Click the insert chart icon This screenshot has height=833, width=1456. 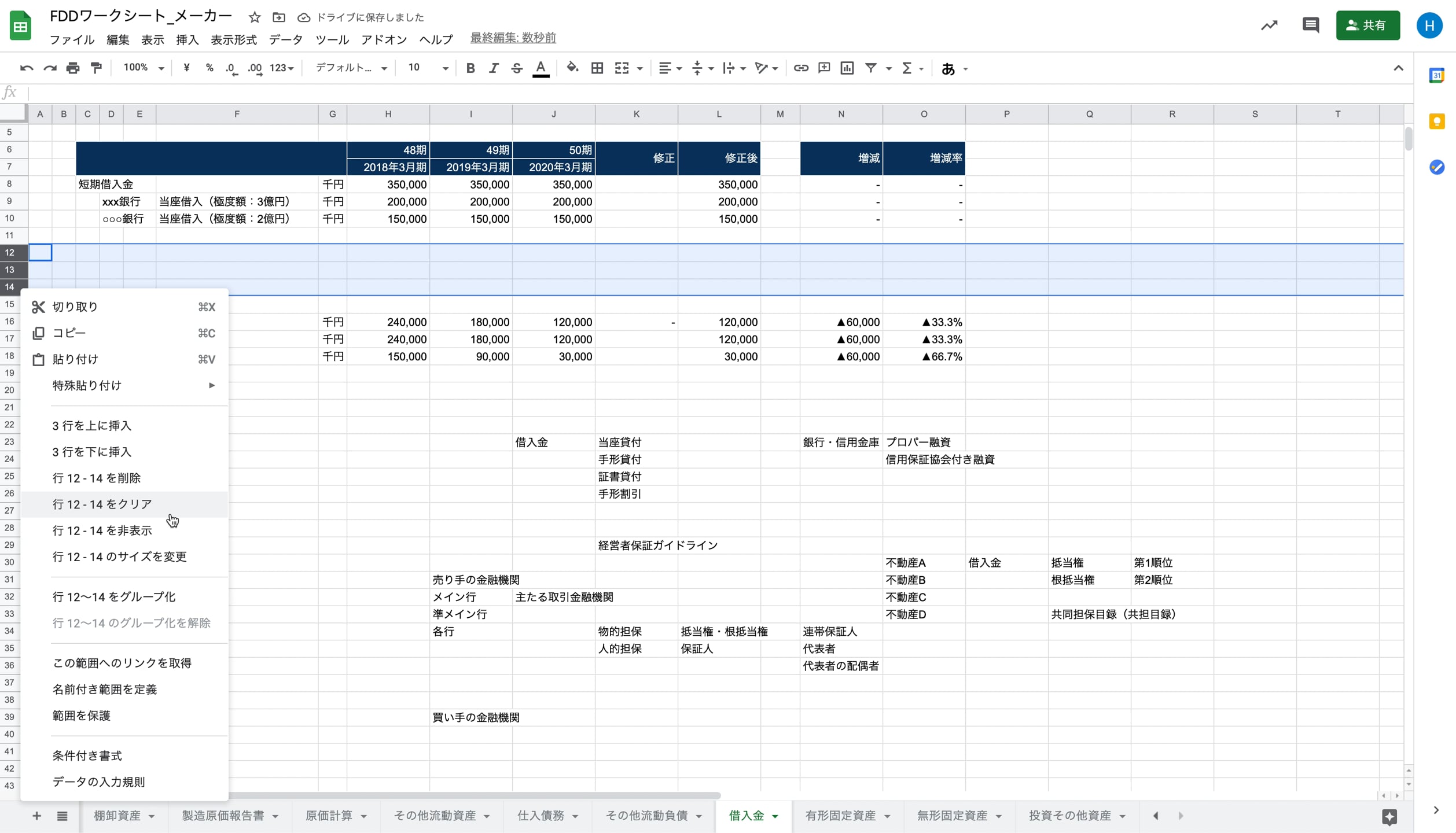[847, 68]
